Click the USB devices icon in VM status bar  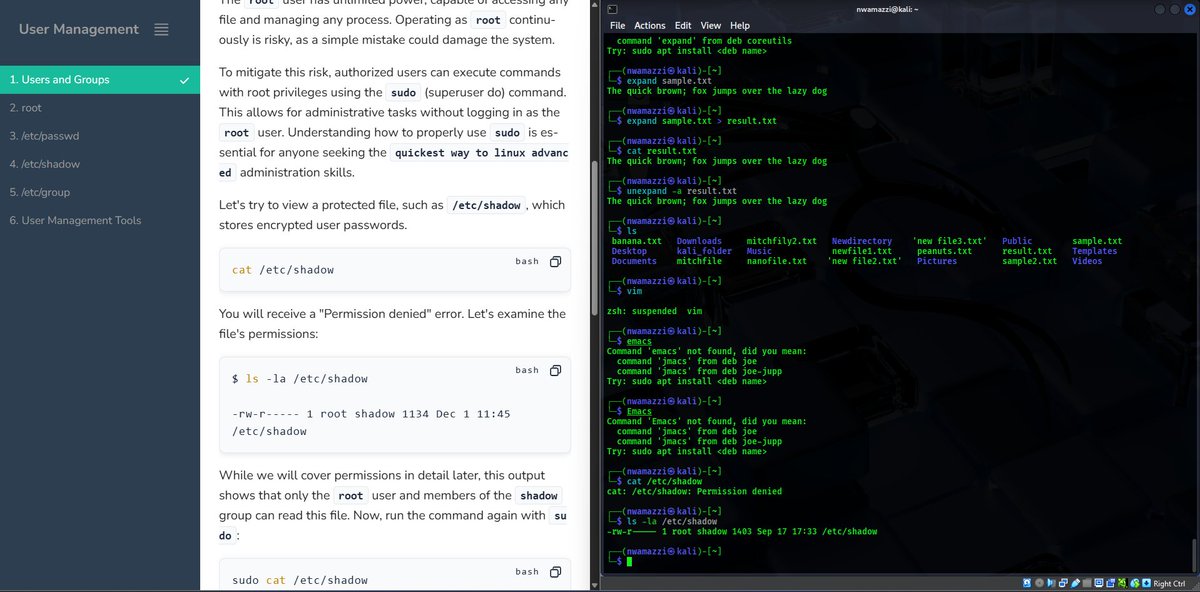pyautogui.click(x=1076, y=583)
